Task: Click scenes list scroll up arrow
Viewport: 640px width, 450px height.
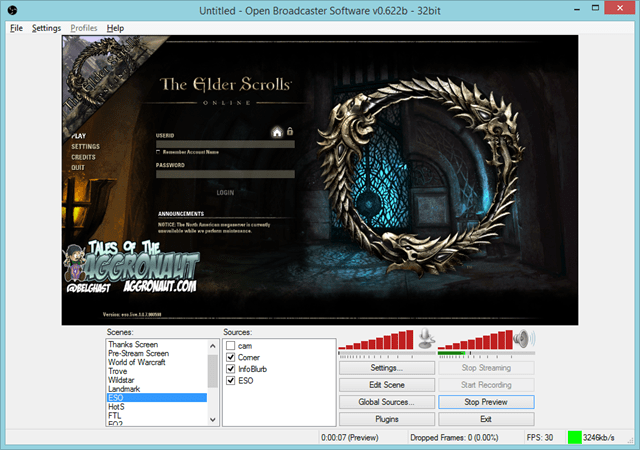Action: click(213, 346)
